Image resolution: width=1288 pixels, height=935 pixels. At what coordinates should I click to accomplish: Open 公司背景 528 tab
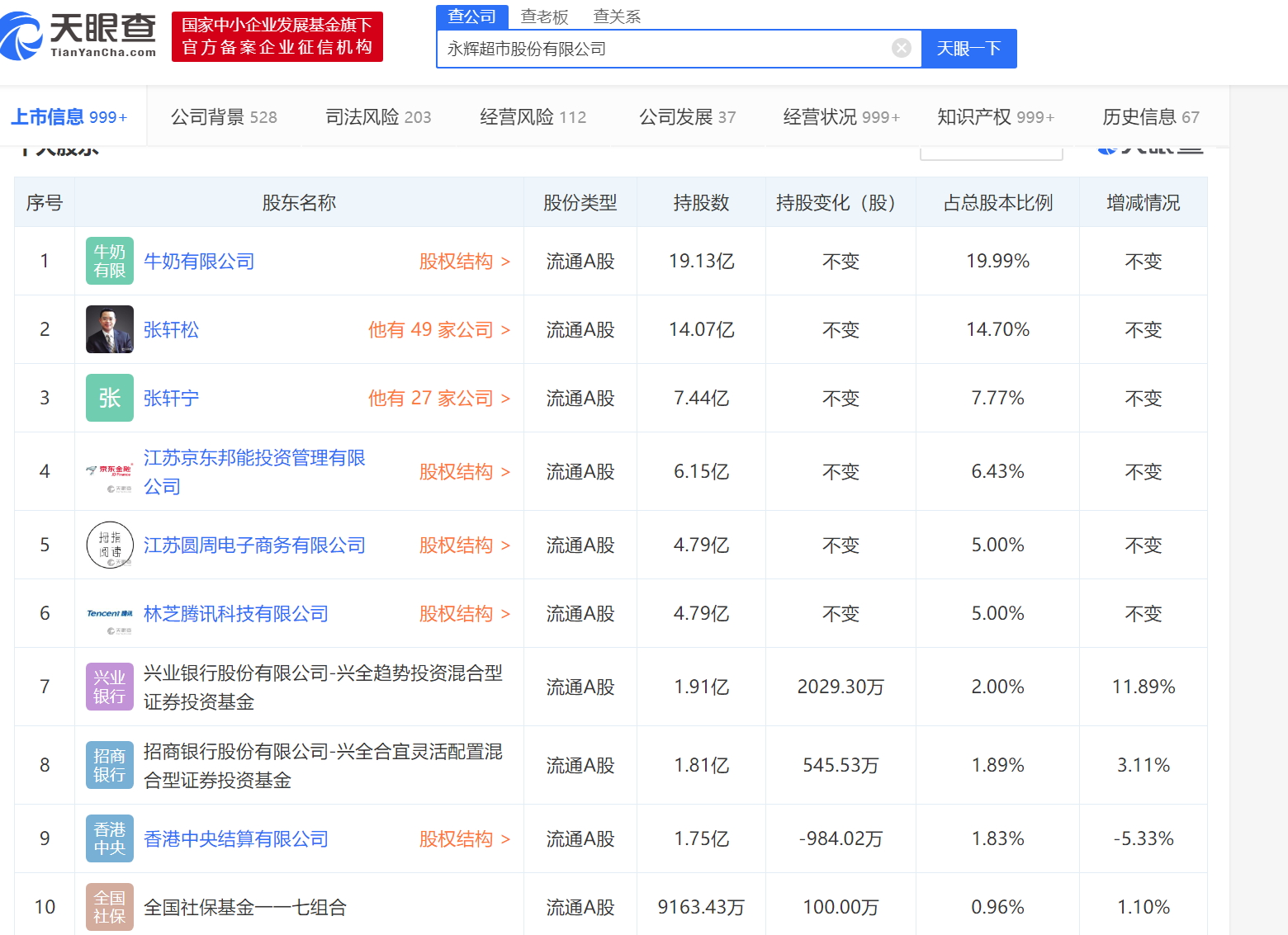[x=224, y=117]
